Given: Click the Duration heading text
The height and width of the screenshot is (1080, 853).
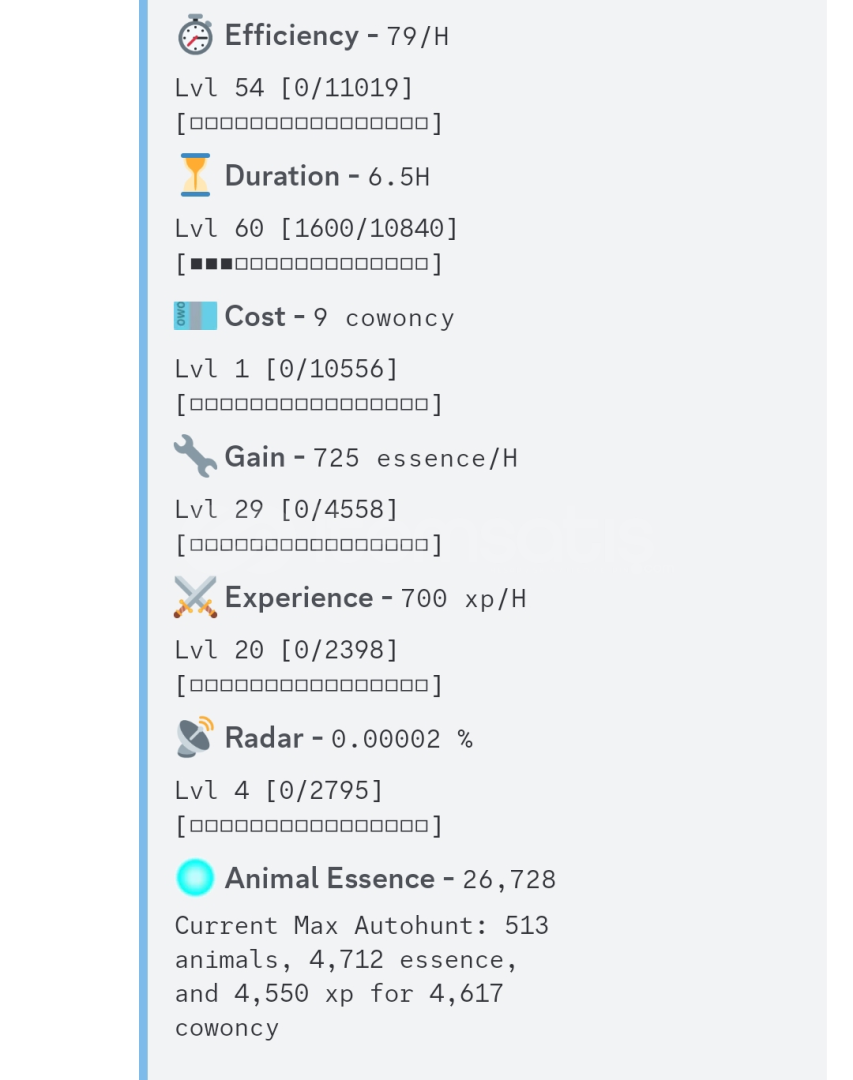Looking at the screenshot, I should tap(284, 176).
